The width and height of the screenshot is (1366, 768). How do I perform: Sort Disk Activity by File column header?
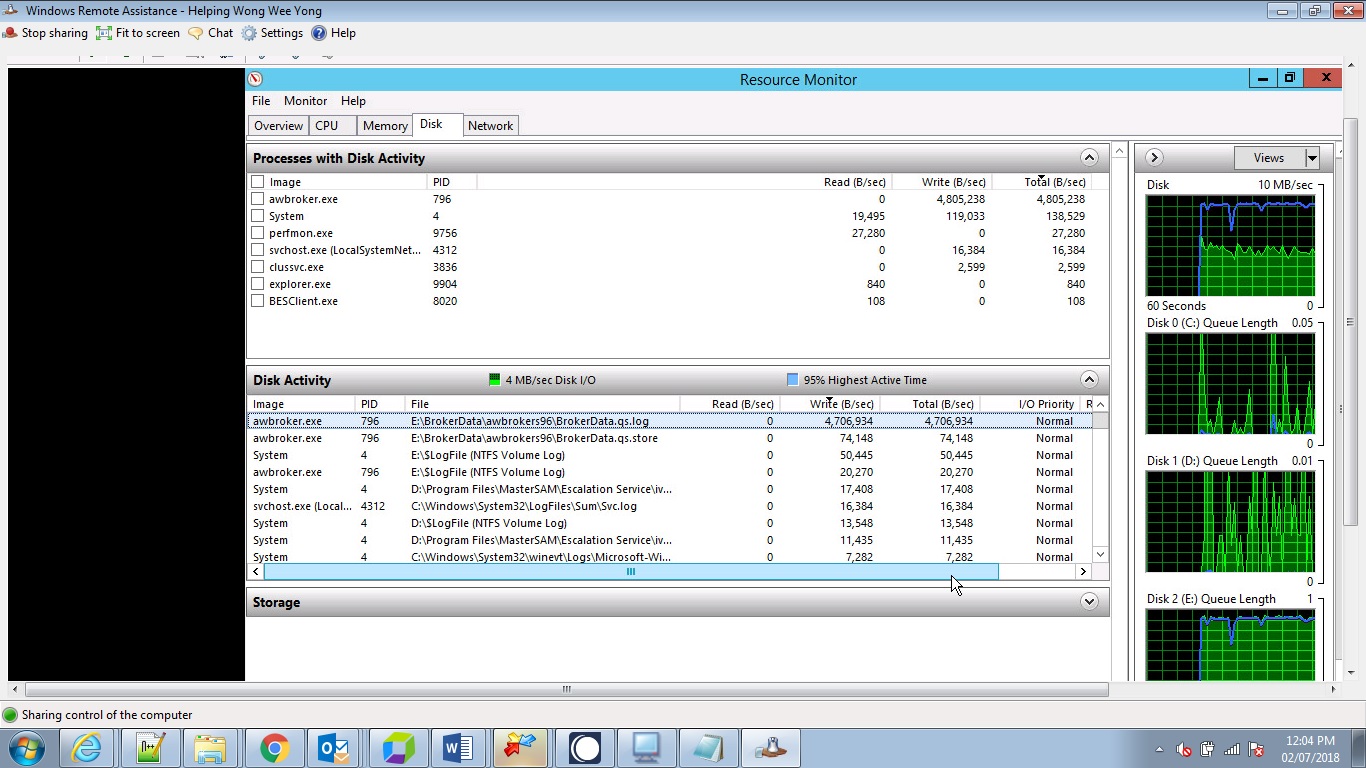(x=543, y=404)
